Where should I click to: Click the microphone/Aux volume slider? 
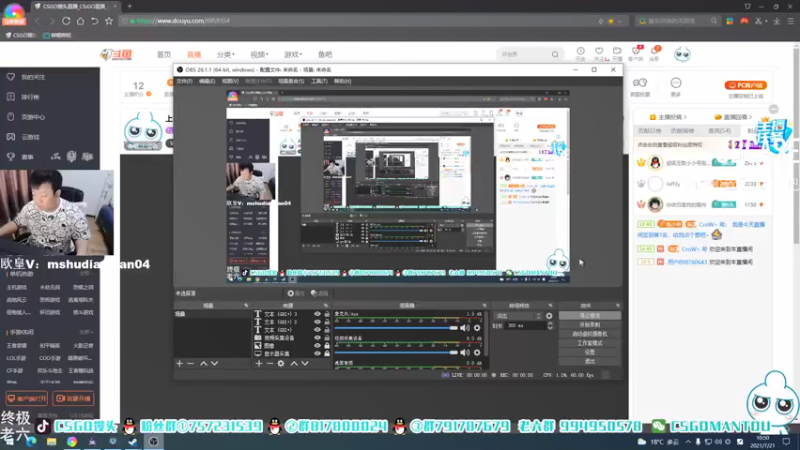(x=396, y=328)
